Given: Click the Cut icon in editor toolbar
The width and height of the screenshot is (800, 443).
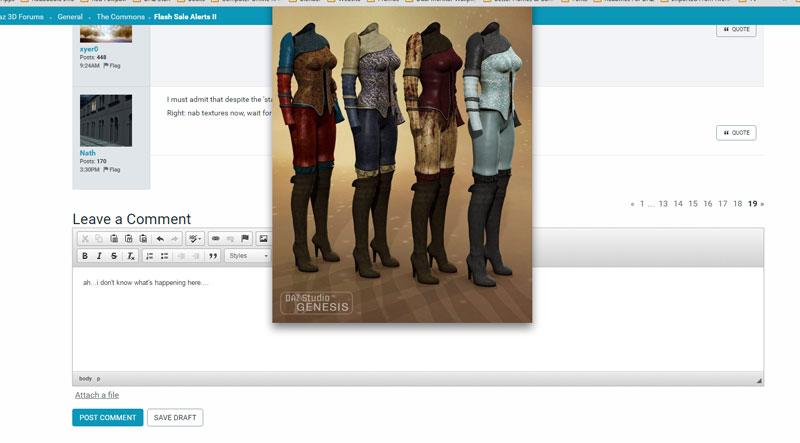Looking at the screenshot, I should [x=85, y=239].
